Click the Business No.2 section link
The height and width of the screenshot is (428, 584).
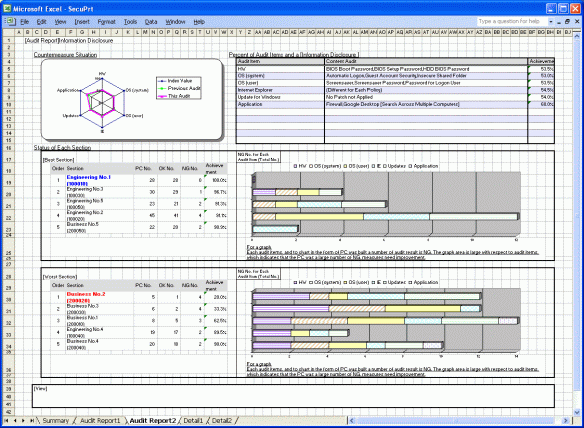click(x=86, y=297)
